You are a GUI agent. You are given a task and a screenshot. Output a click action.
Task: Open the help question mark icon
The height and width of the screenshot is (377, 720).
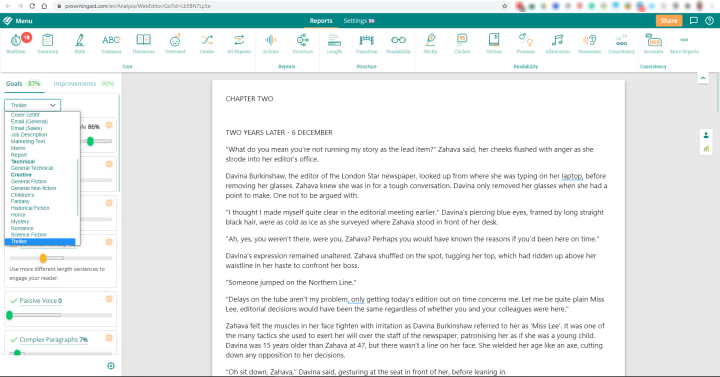point(709,21)
